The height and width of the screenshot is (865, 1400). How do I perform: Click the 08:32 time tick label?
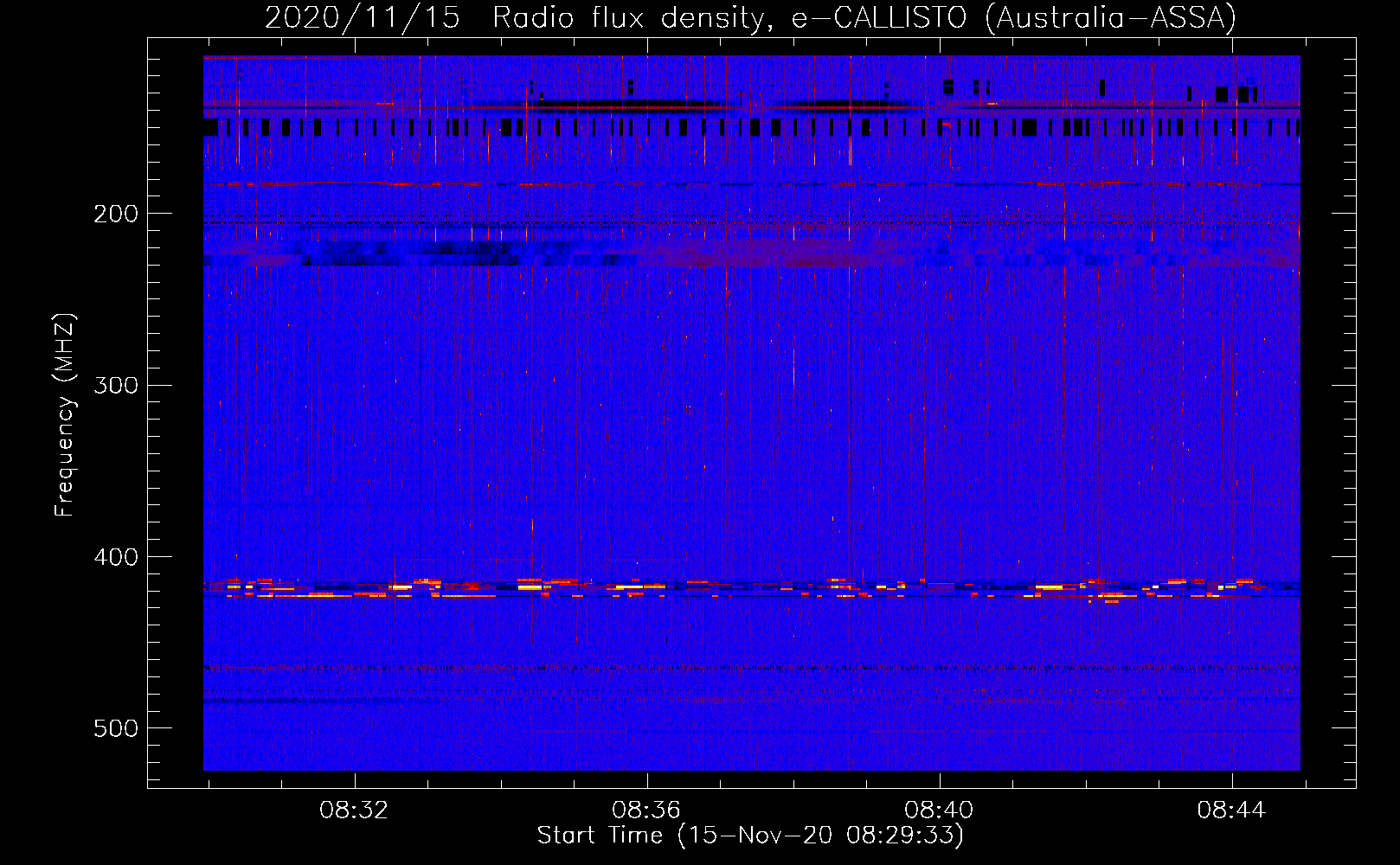tap(354, 811)
